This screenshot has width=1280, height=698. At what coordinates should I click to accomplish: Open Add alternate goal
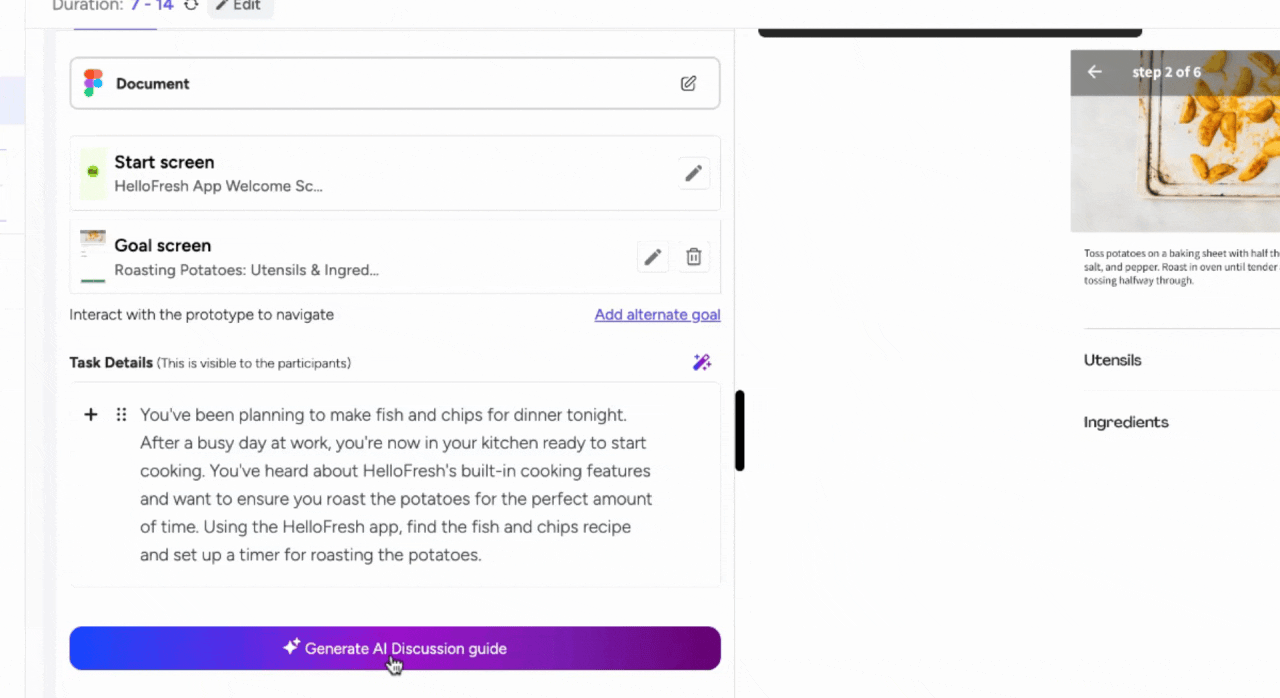[x=657, y=314]
